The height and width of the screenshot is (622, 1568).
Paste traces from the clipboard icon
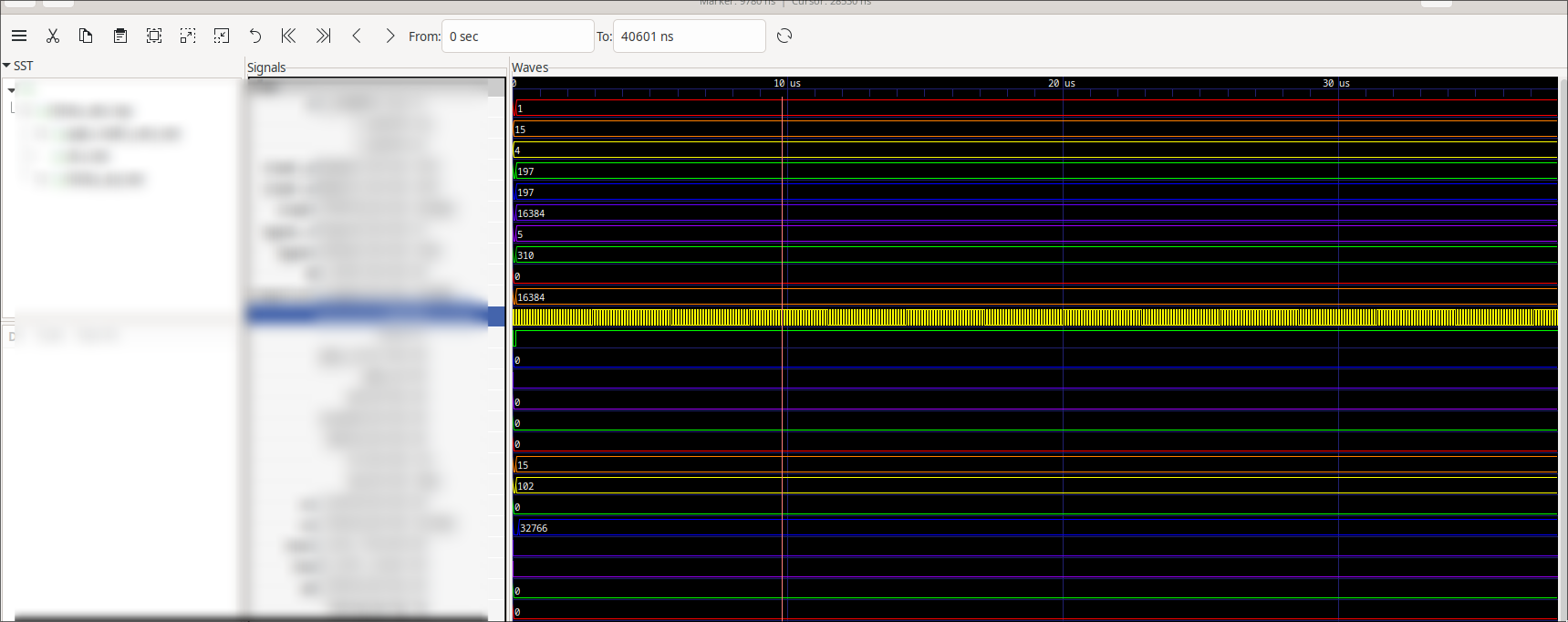119,36
